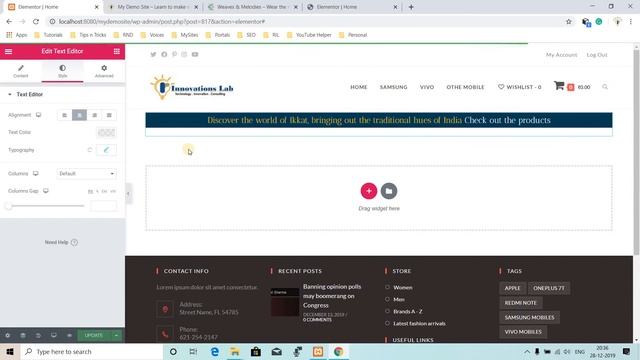Edit typography with pencil button
This screenshot has height=360, width=640.
[106, 150]
